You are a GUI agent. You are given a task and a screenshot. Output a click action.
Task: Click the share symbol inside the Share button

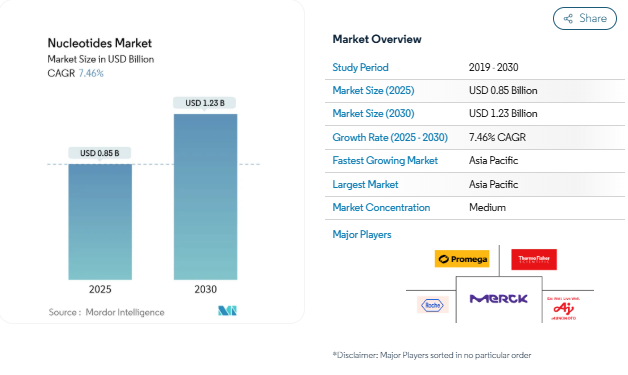pyautogui.click(x=568, y=18)
